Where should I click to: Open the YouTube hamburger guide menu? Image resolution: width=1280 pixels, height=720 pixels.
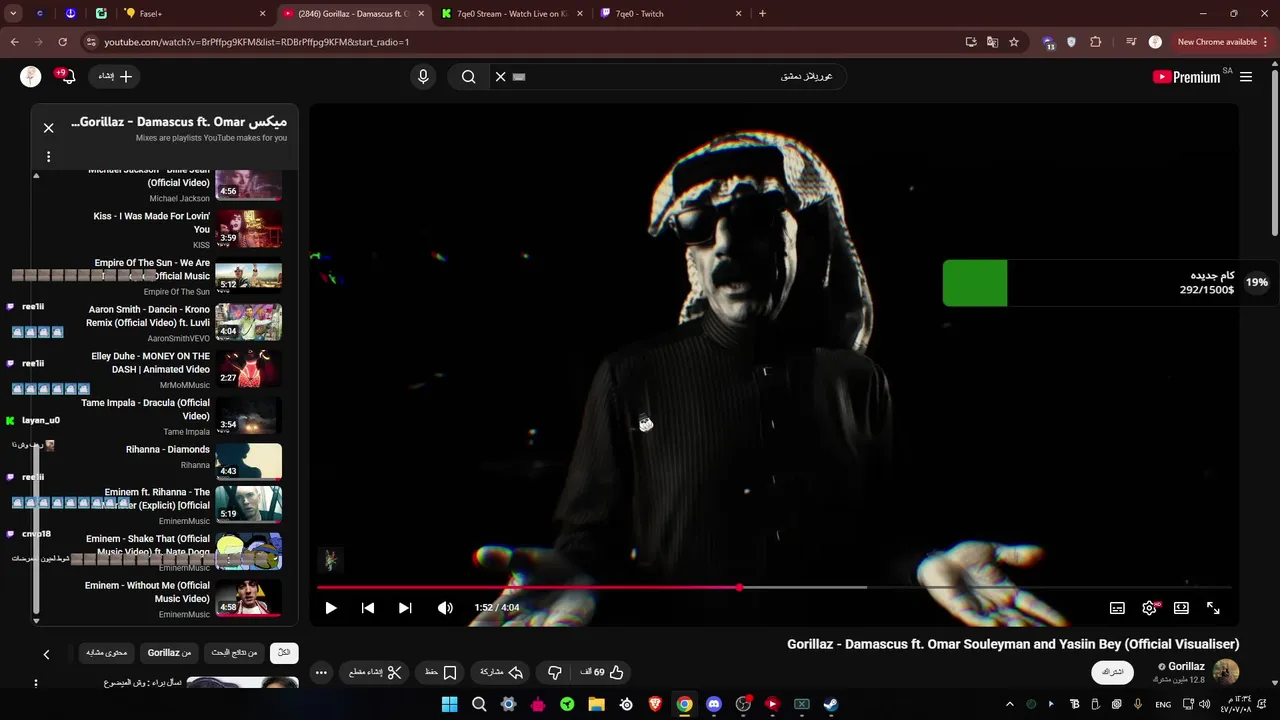[x=1246, y=77]
